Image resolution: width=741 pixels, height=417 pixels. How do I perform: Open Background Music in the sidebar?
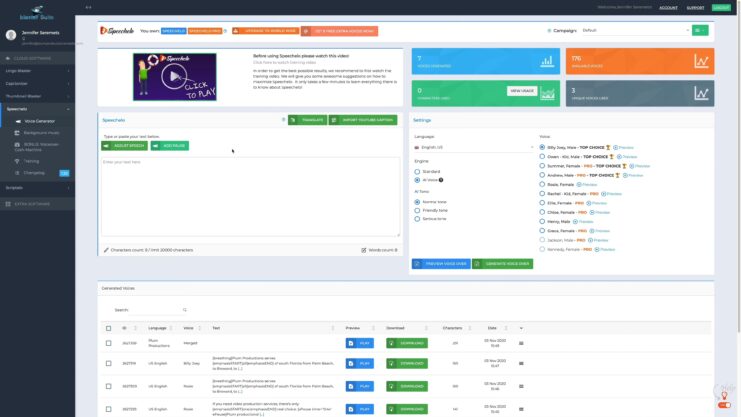coord(42,133)
